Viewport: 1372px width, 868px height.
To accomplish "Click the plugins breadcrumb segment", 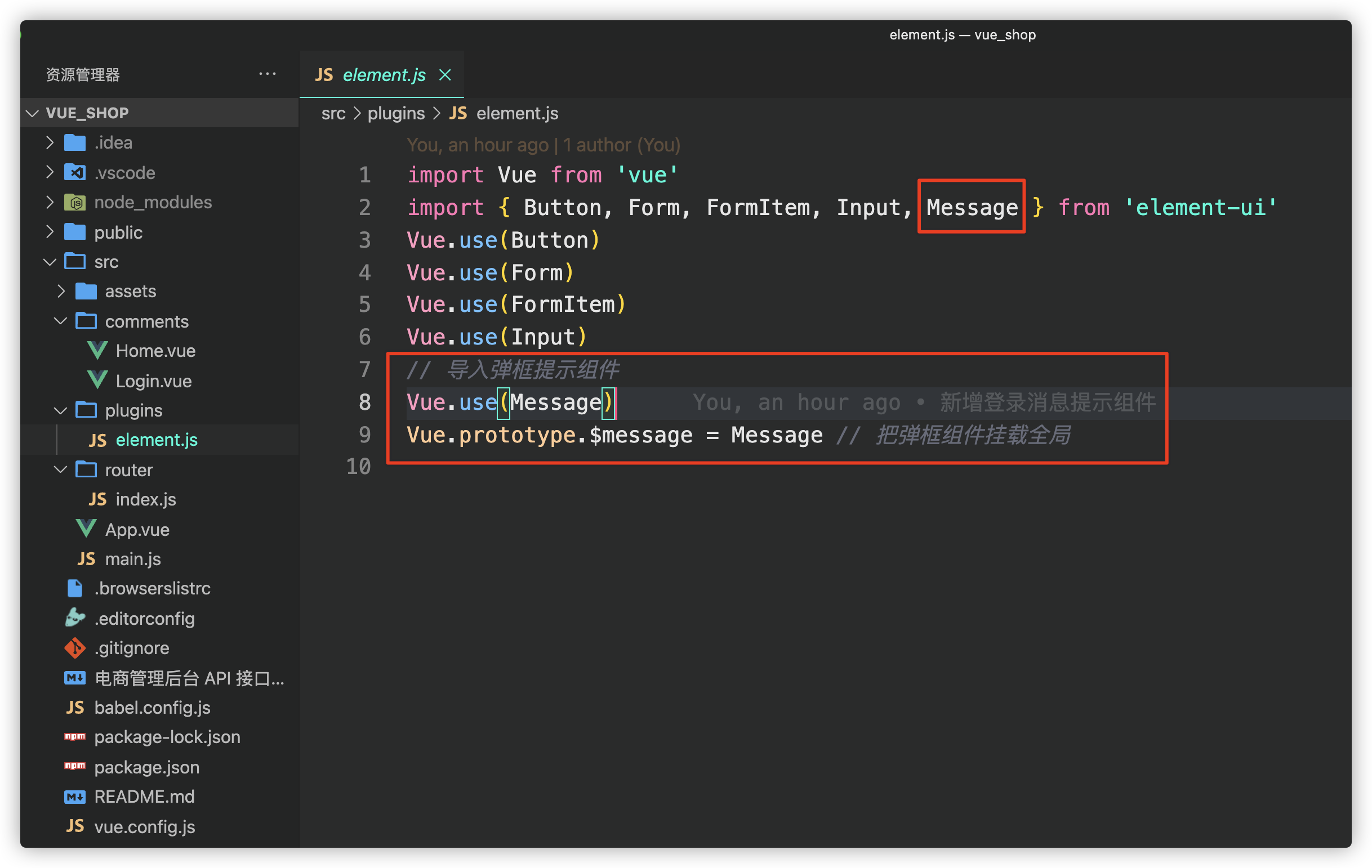I will click(x=396, y=113).
